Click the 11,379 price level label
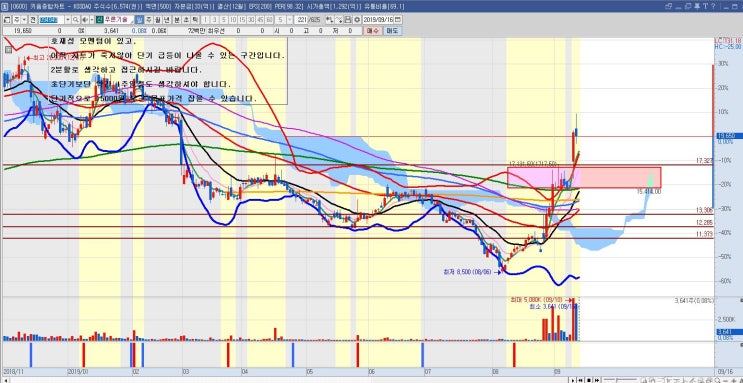 point(704,234)
